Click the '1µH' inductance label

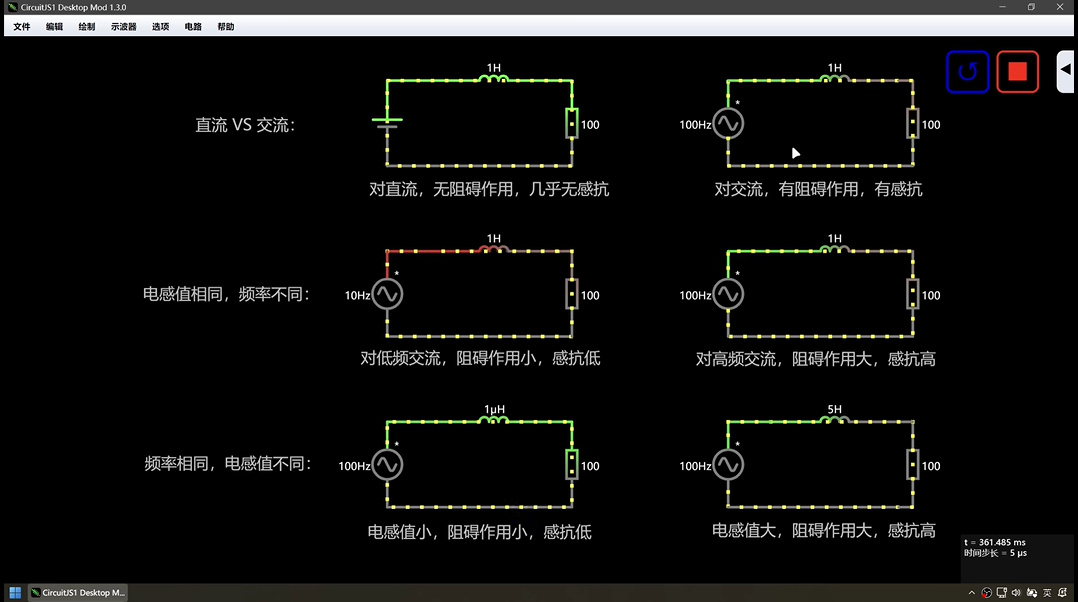(494, 410)
